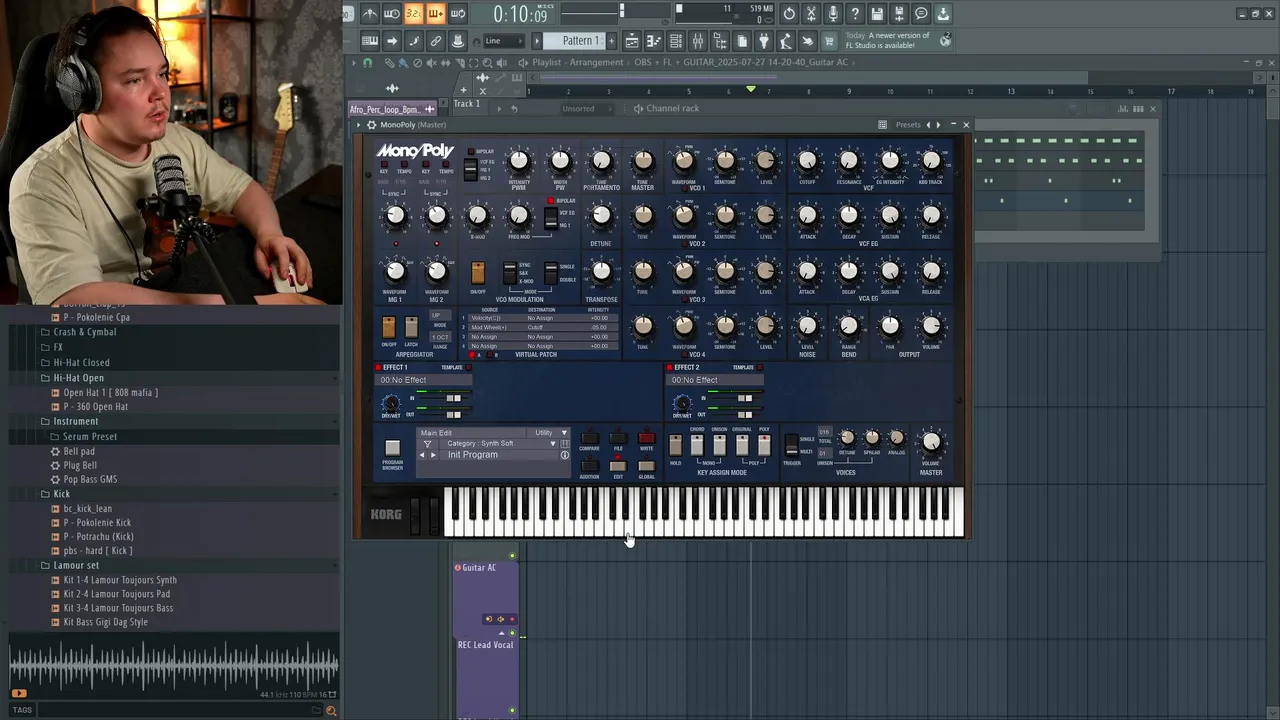Toggle the 3-2-1 countdown before recording
The width and height of the screenshot is (1280, 720).
click(x=413, y=13)
